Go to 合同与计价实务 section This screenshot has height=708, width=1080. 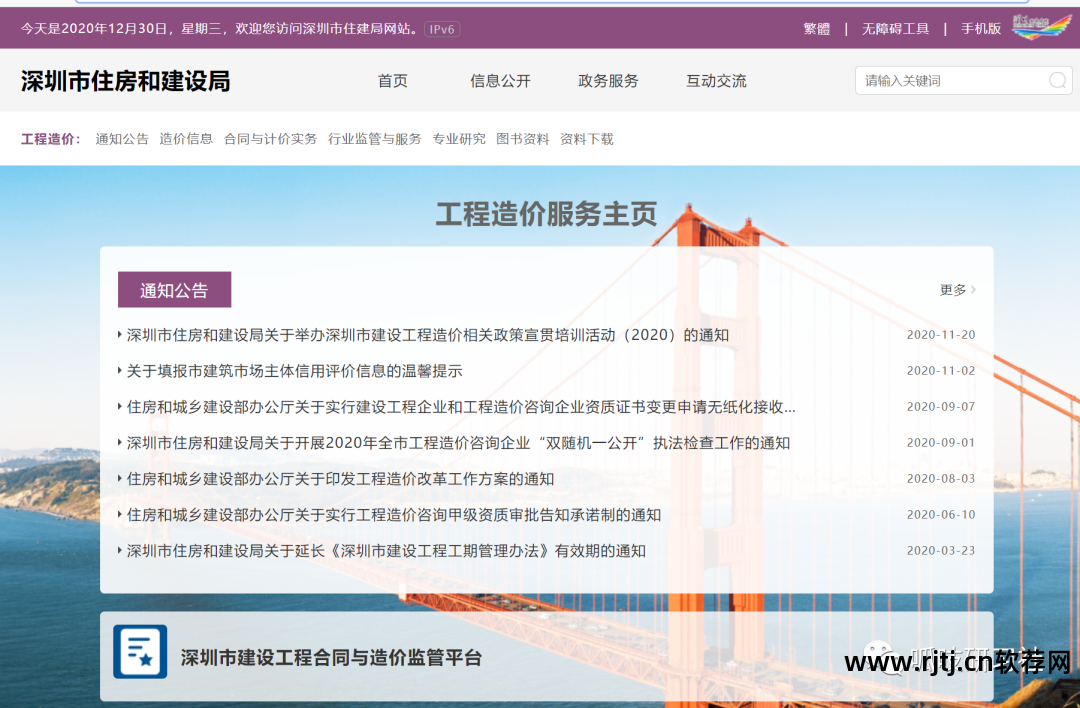click(x=270, y=139)
